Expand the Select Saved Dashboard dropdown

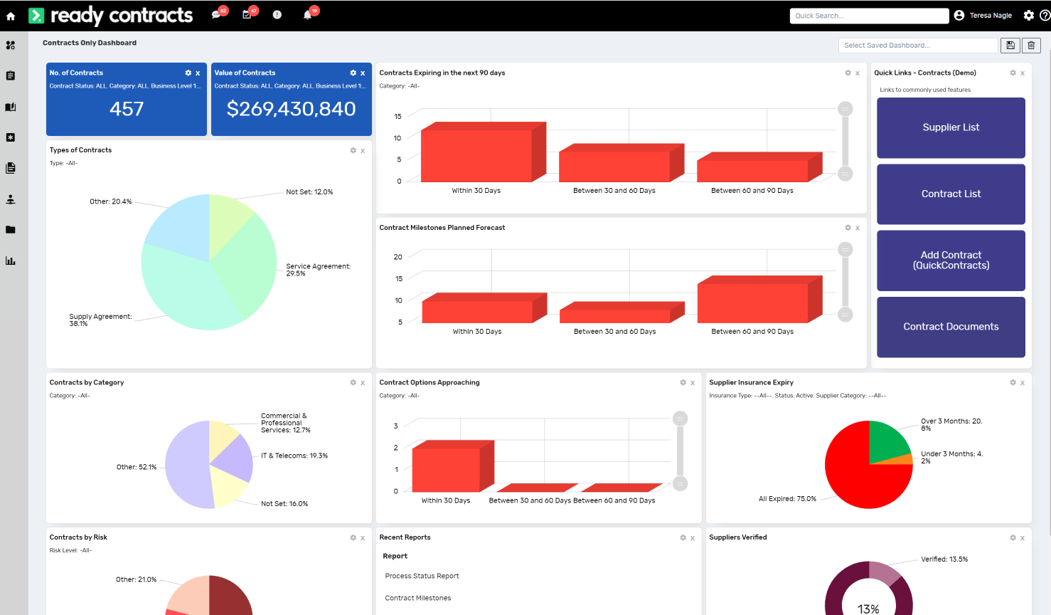tap(918, 46)
